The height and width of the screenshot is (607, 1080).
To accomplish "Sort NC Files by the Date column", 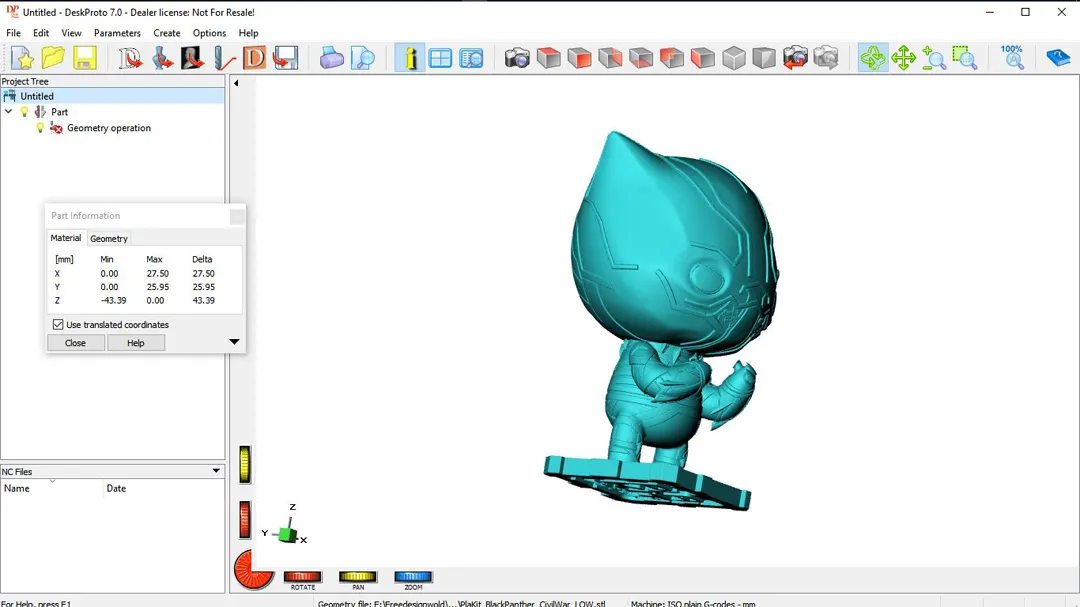I will (x=164, y=488).
